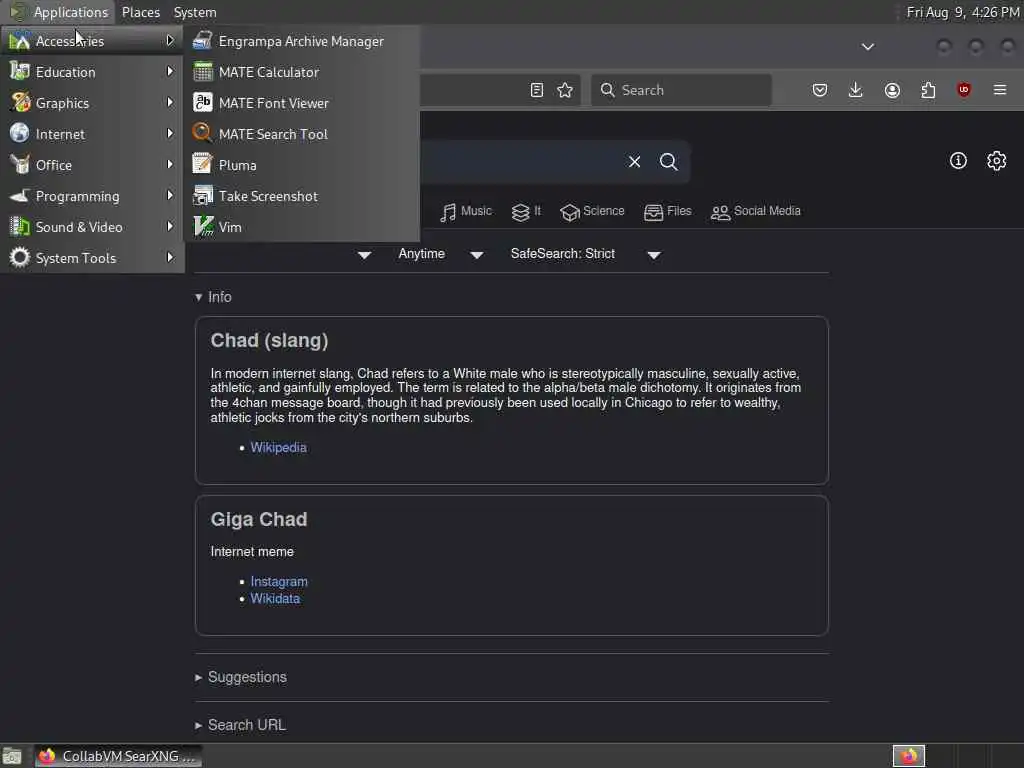Expand the Internet submenu
The width and height of the screenshot is (1024, 768).
[x=92, y=134]
